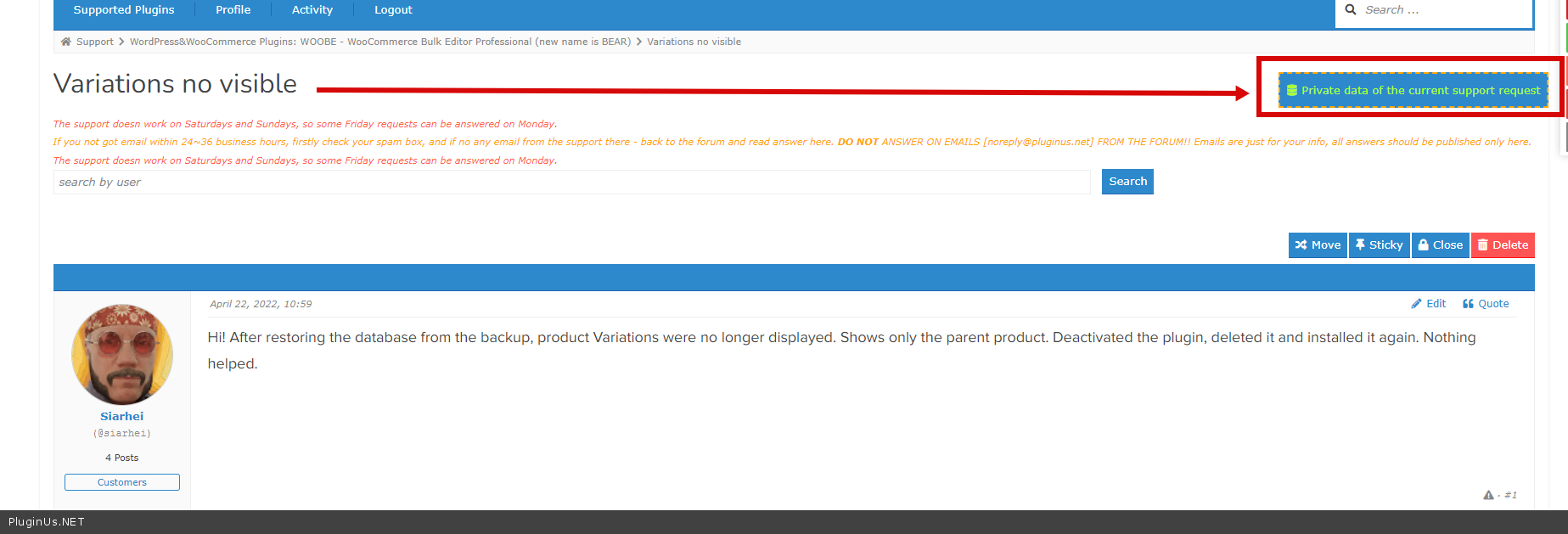1568x534 pixels.
Task: Click the magnifier icon in top search
Action: tap(1351, 10)
